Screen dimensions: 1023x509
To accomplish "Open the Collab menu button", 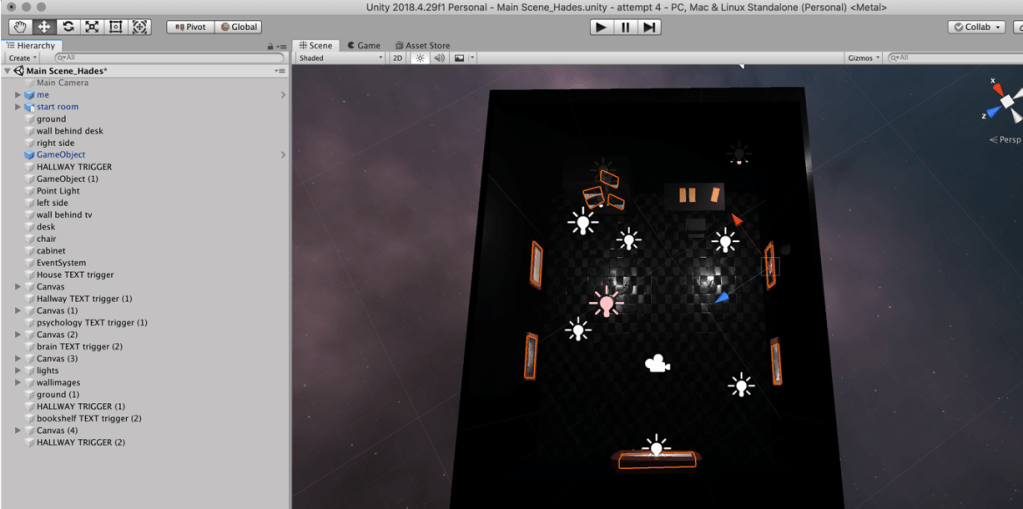I will (976, 27).
